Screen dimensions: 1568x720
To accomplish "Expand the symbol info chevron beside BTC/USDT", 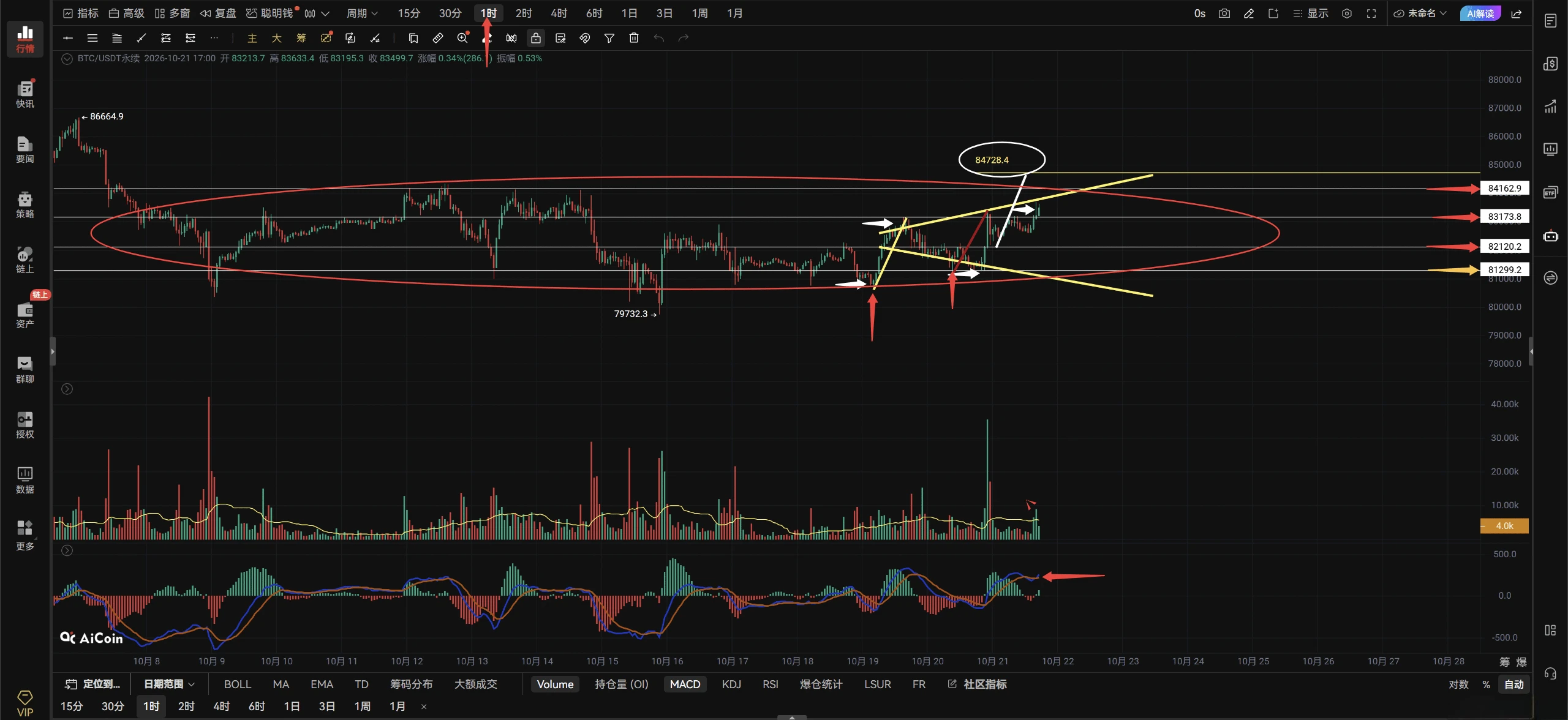I will [x=67, y=59].
